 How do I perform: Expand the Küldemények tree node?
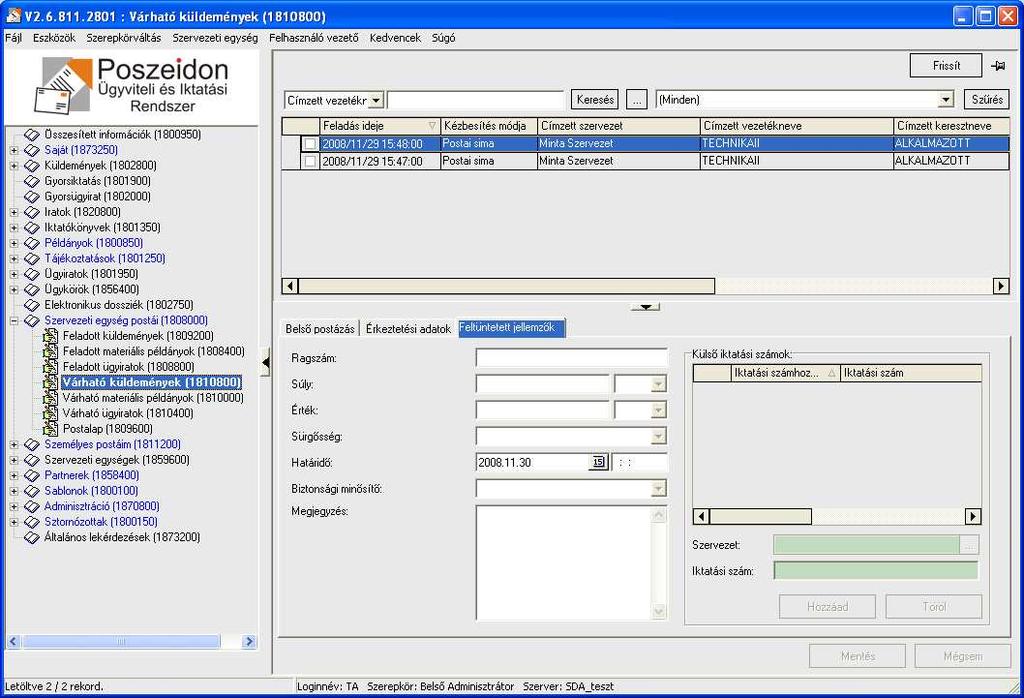tap(14, 166)
